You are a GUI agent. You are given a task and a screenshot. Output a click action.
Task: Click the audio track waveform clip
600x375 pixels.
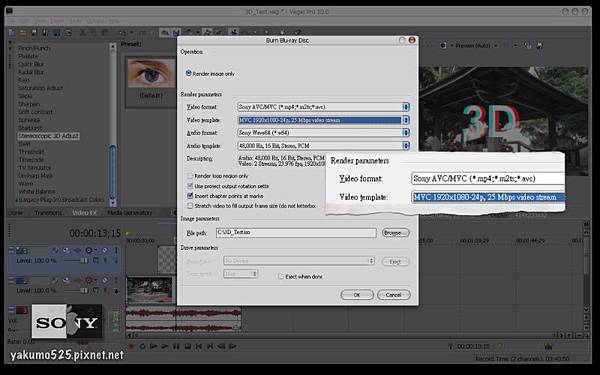pos(183,318)
